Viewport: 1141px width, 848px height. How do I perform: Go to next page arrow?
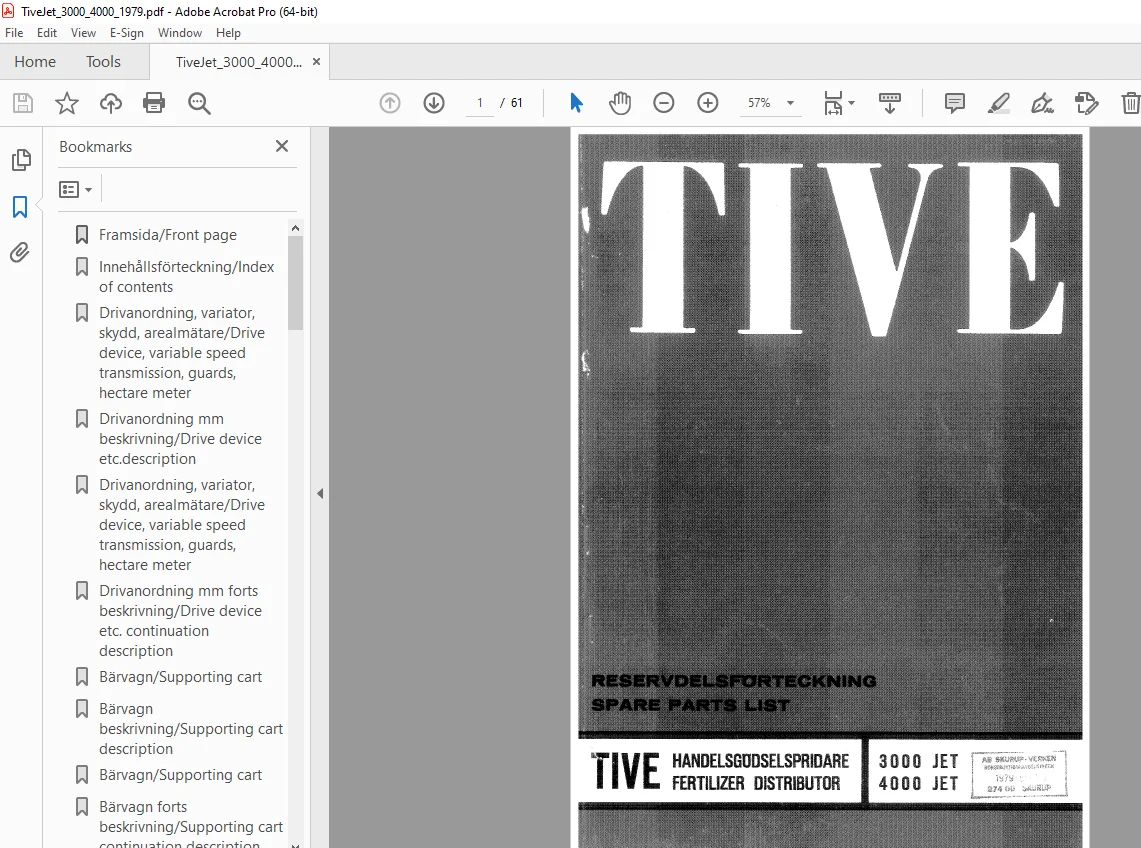(434, 103)
